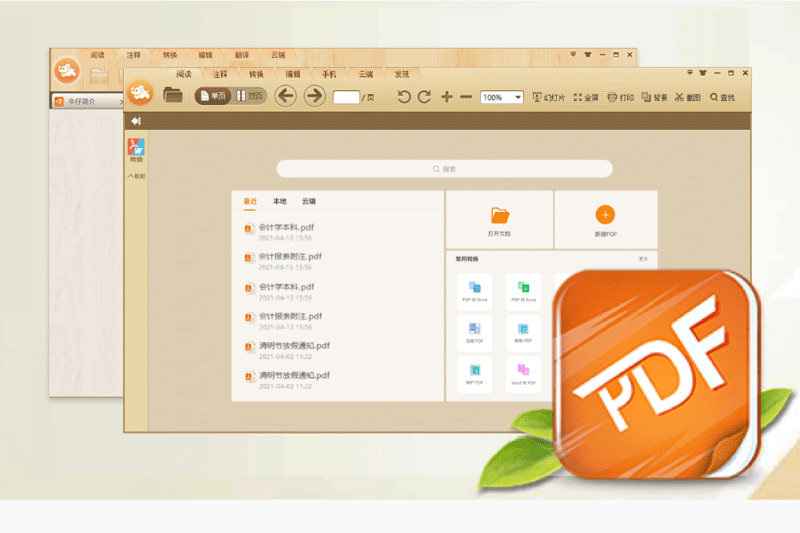Switch to single page (单页) view mode
800x533 pixels.
coord(213,96)
